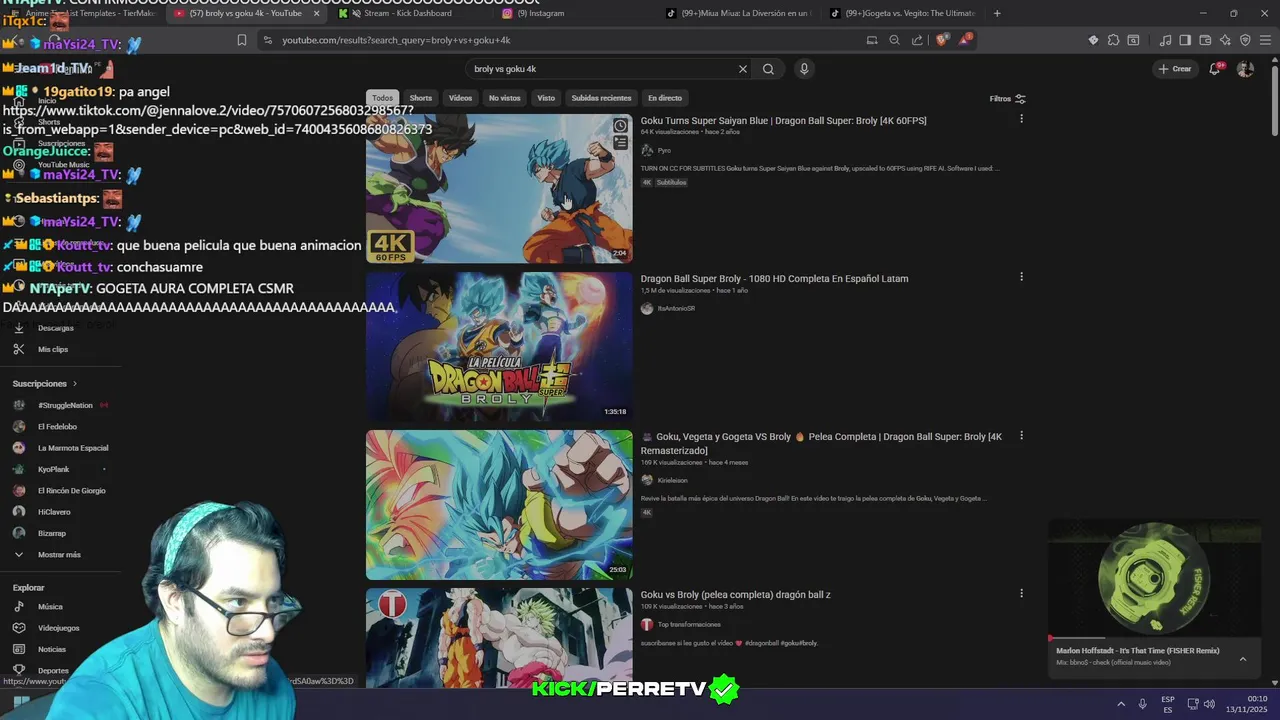Share this page via the share icon

917,40
